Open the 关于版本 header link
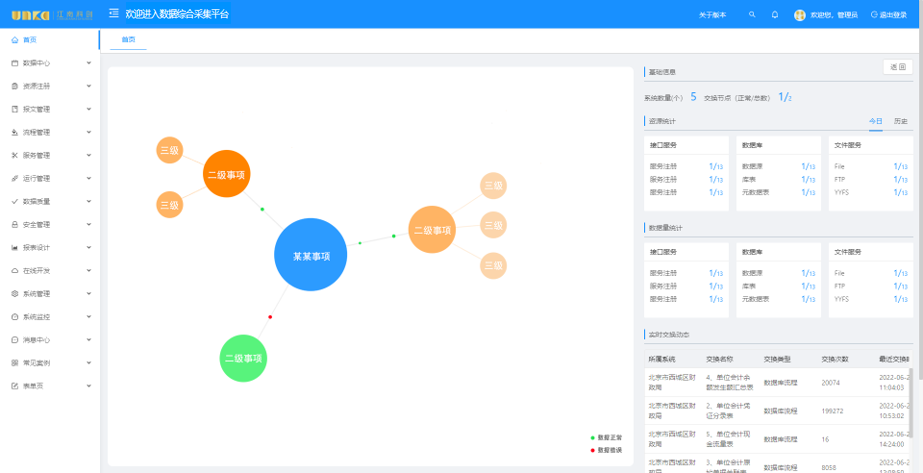923x473 pixels. (x=712, y=15)
